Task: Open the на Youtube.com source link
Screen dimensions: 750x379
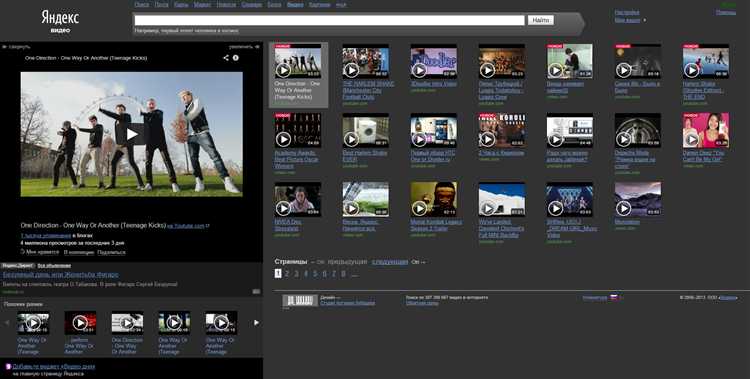Action: [x=186, y=226]
